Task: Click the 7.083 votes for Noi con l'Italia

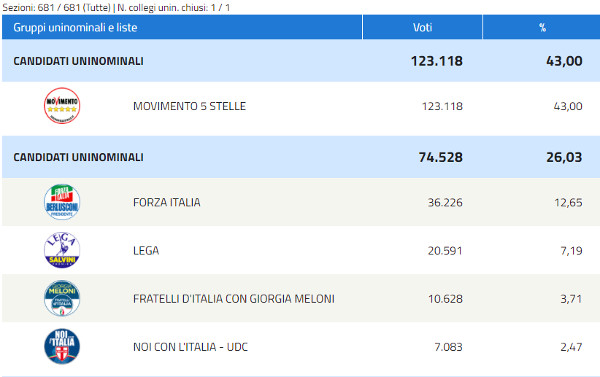Action: (x=448, y=347)
